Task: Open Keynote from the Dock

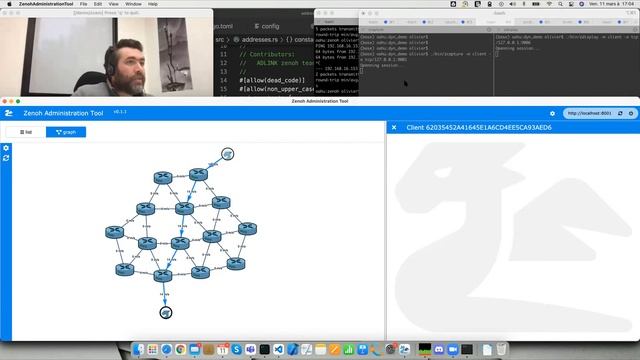Action: click(362, 349)
